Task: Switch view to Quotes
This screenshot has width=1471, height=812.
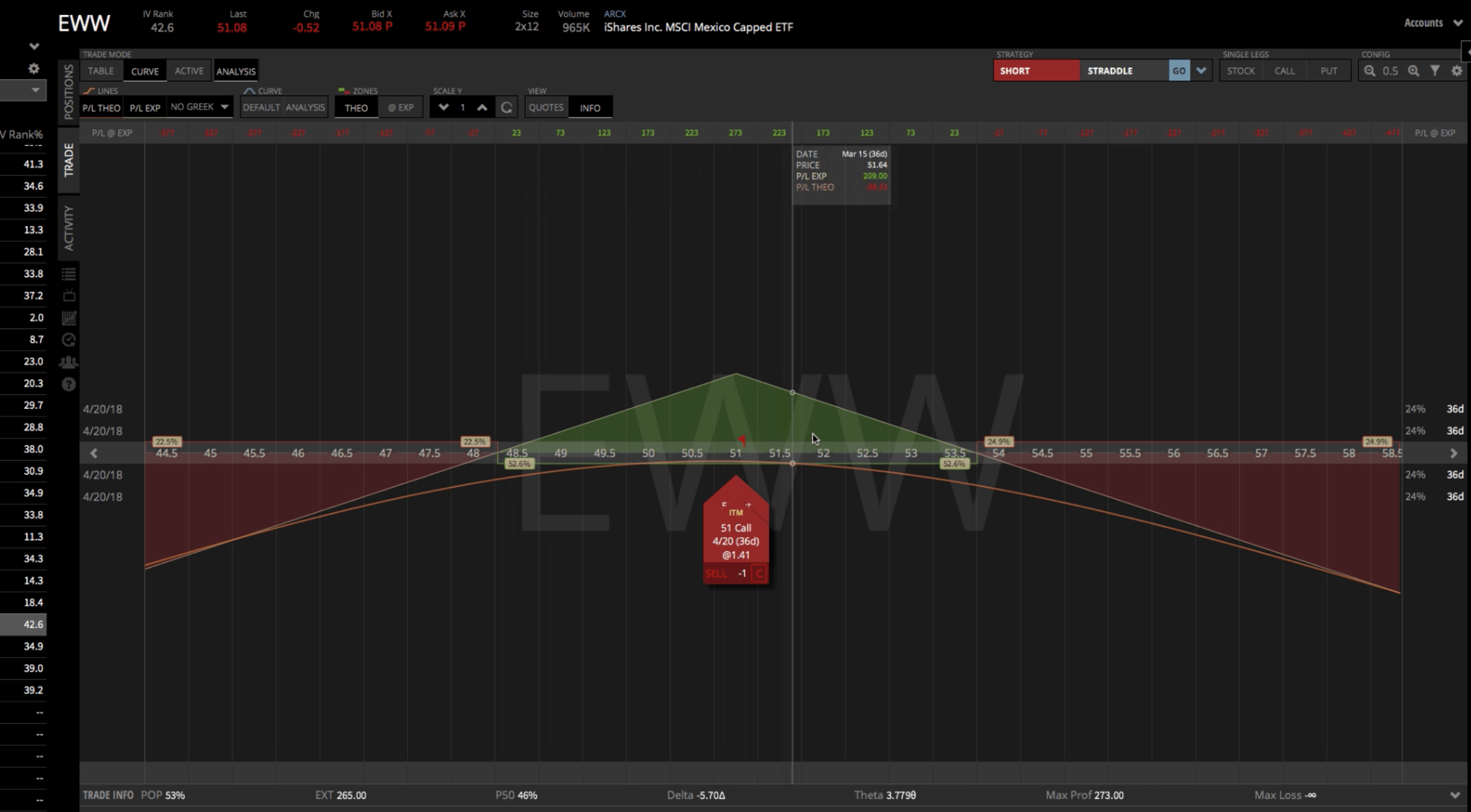Action: [x=546, y=107]
